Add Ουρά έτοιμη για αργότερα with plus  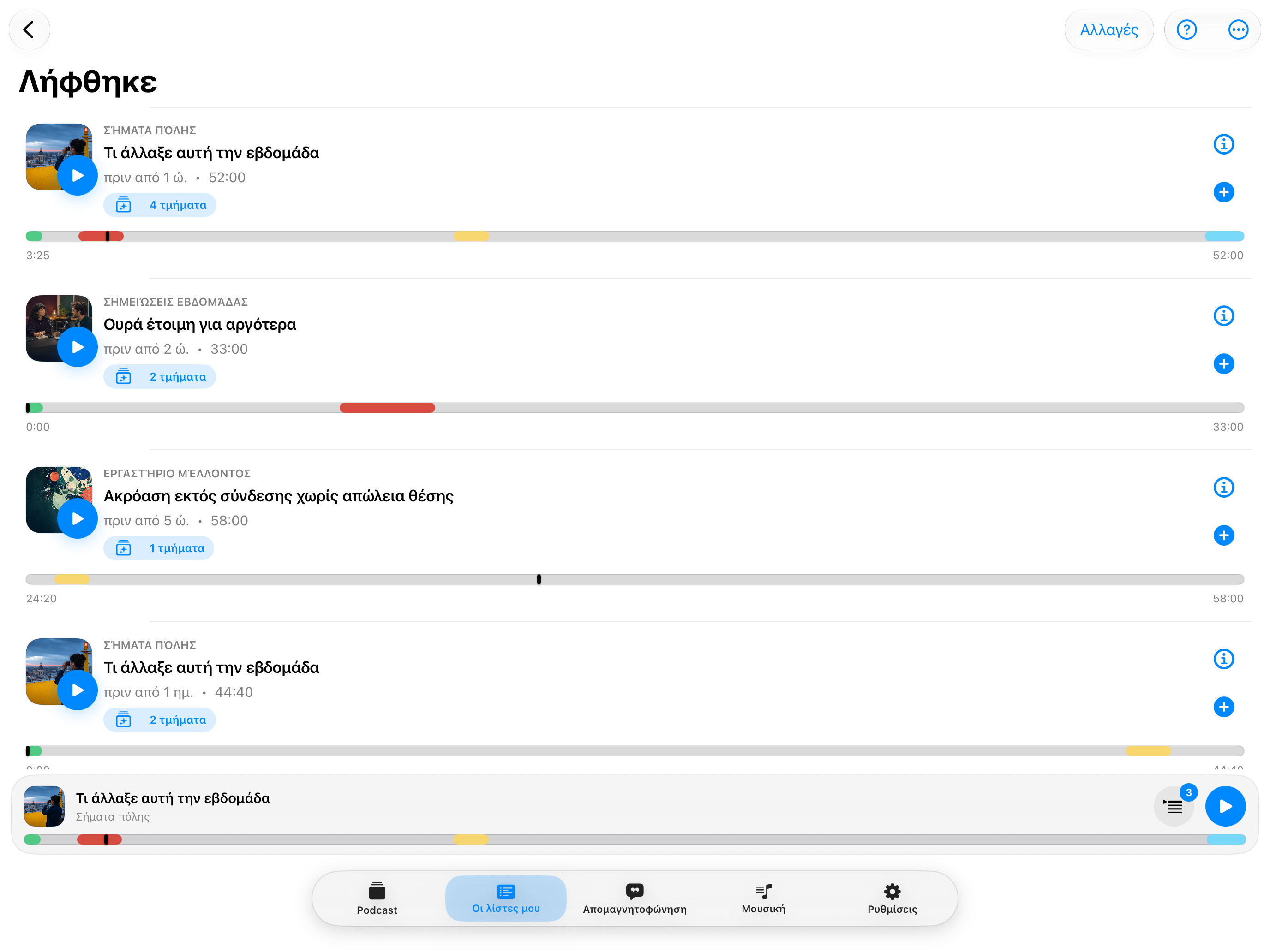[1223, 364]
